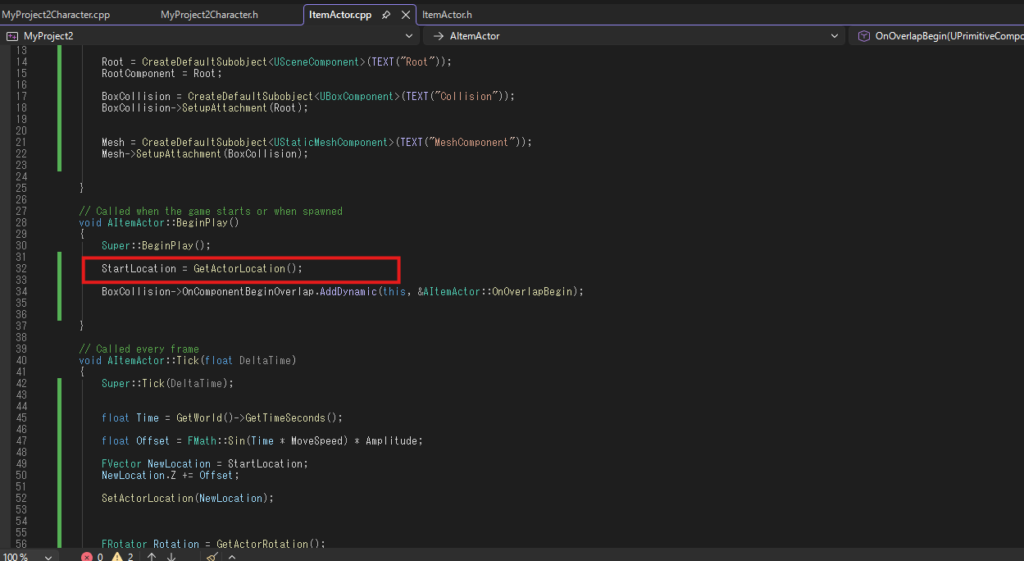Viewport: 1024px width, 561px height.
Task: Click line number 40 in the margin
Action: 21,360
